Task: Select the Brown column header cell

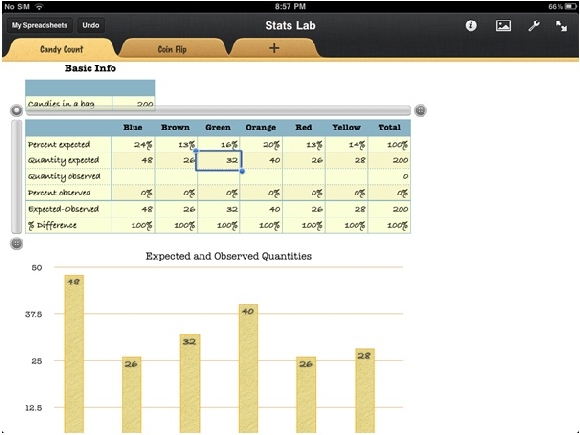Action: pyautogui.click(x=176, y=127)
